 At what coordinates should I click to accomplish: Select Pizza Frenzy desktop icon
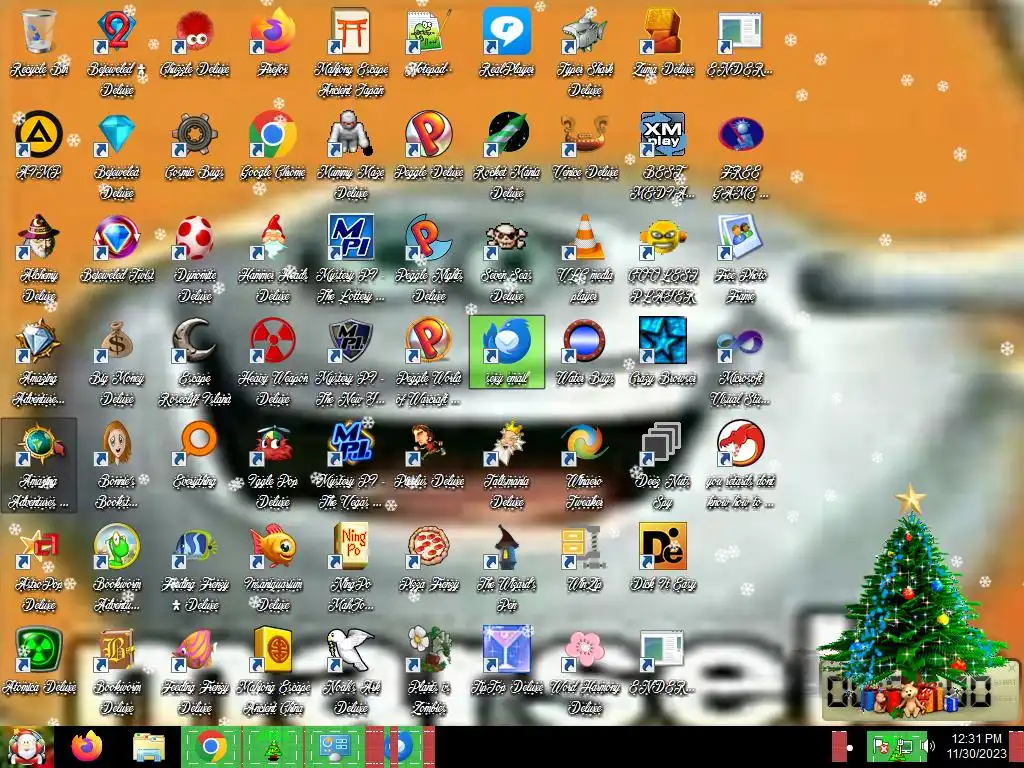pos(429,558)
